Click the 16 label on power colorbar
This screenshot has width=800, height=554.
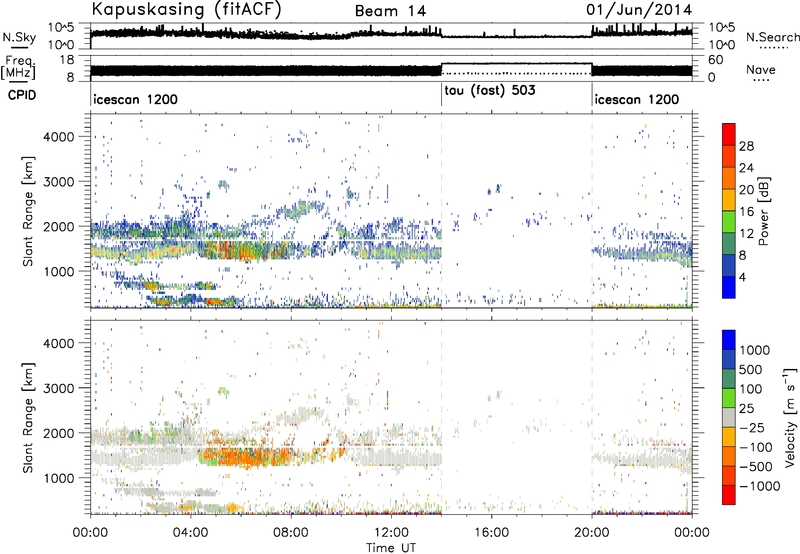746,212
